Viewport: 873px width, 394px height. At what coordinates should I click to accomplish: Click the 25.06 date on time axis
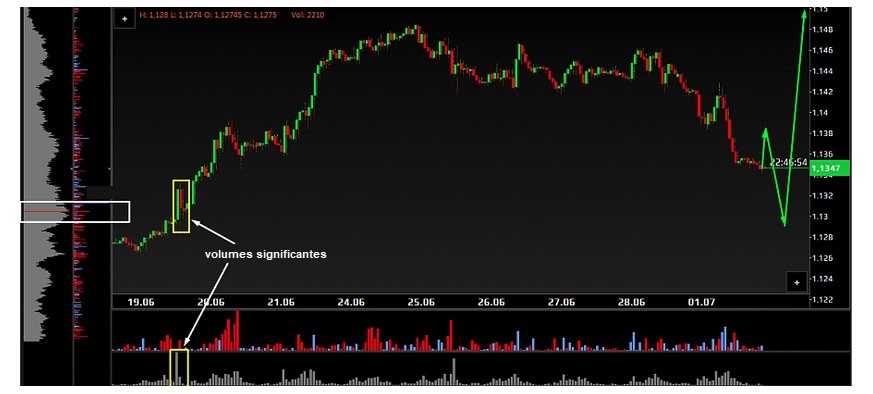click(x=421, y=302)
